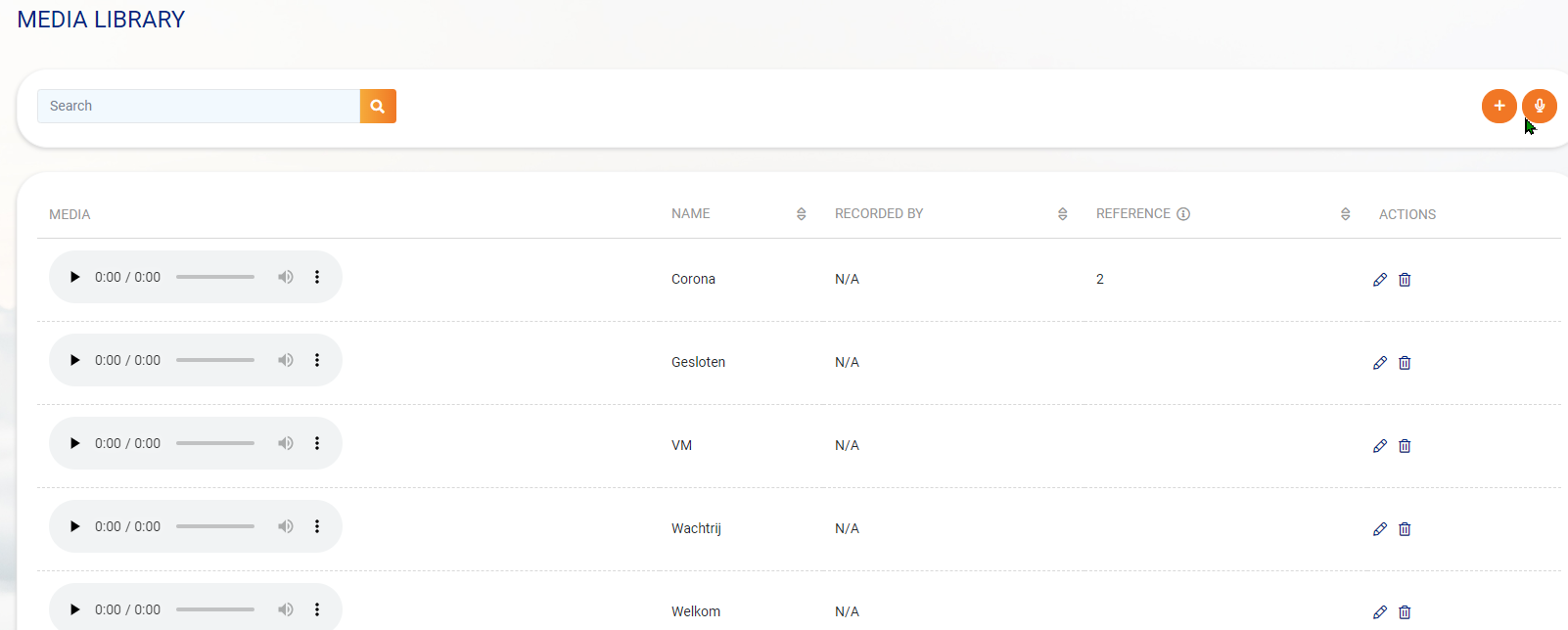Screen dimensions: 1568x630
Task: Open more options for Corona audio player
Action: (317, 277)
